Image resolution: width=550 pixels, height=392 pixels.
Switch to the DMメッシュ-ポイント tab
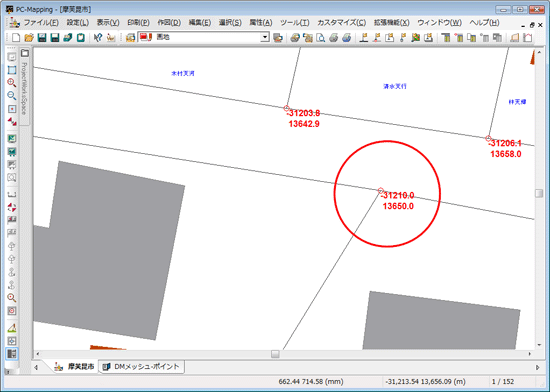click(142, 367)
